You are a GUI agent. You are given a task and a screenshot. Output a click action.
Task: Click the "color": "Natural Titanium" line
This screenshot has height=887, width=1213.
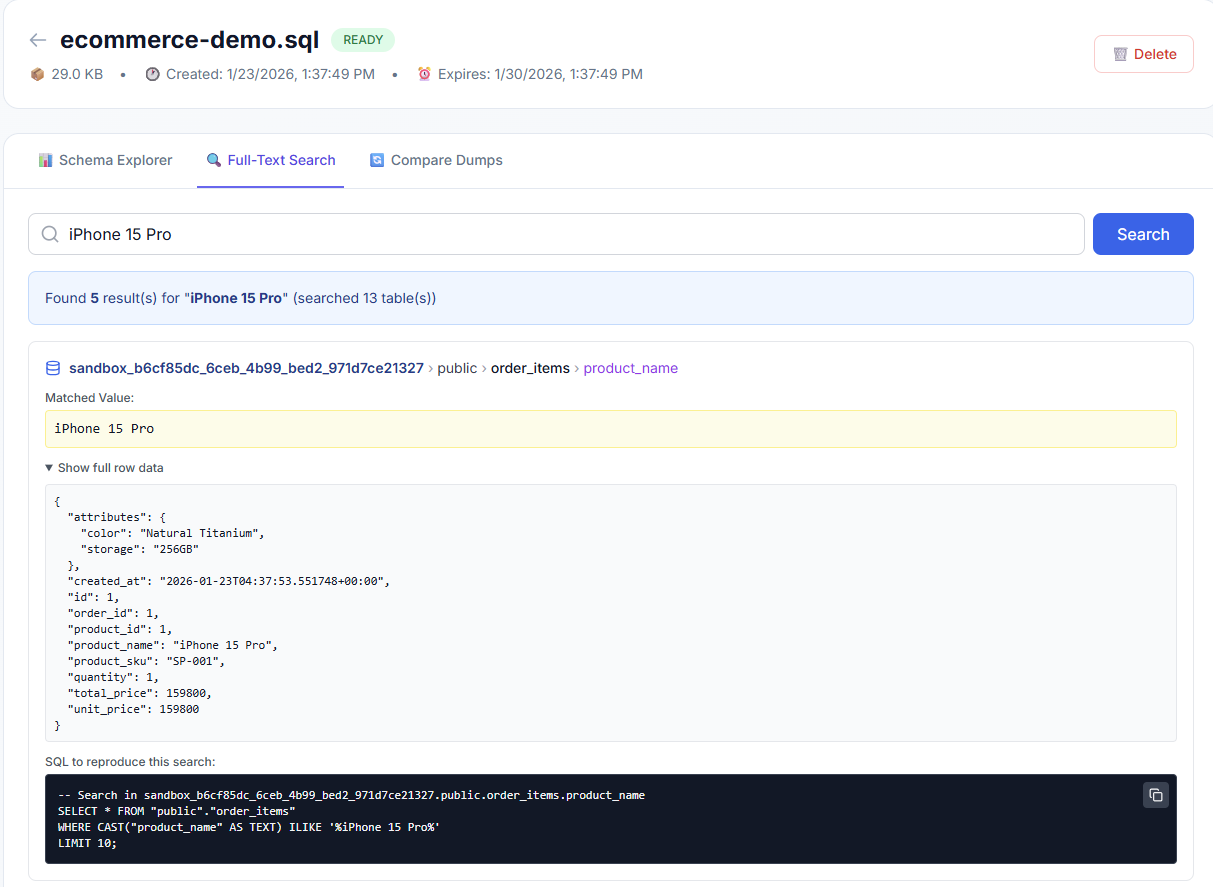tap(172, 533)
